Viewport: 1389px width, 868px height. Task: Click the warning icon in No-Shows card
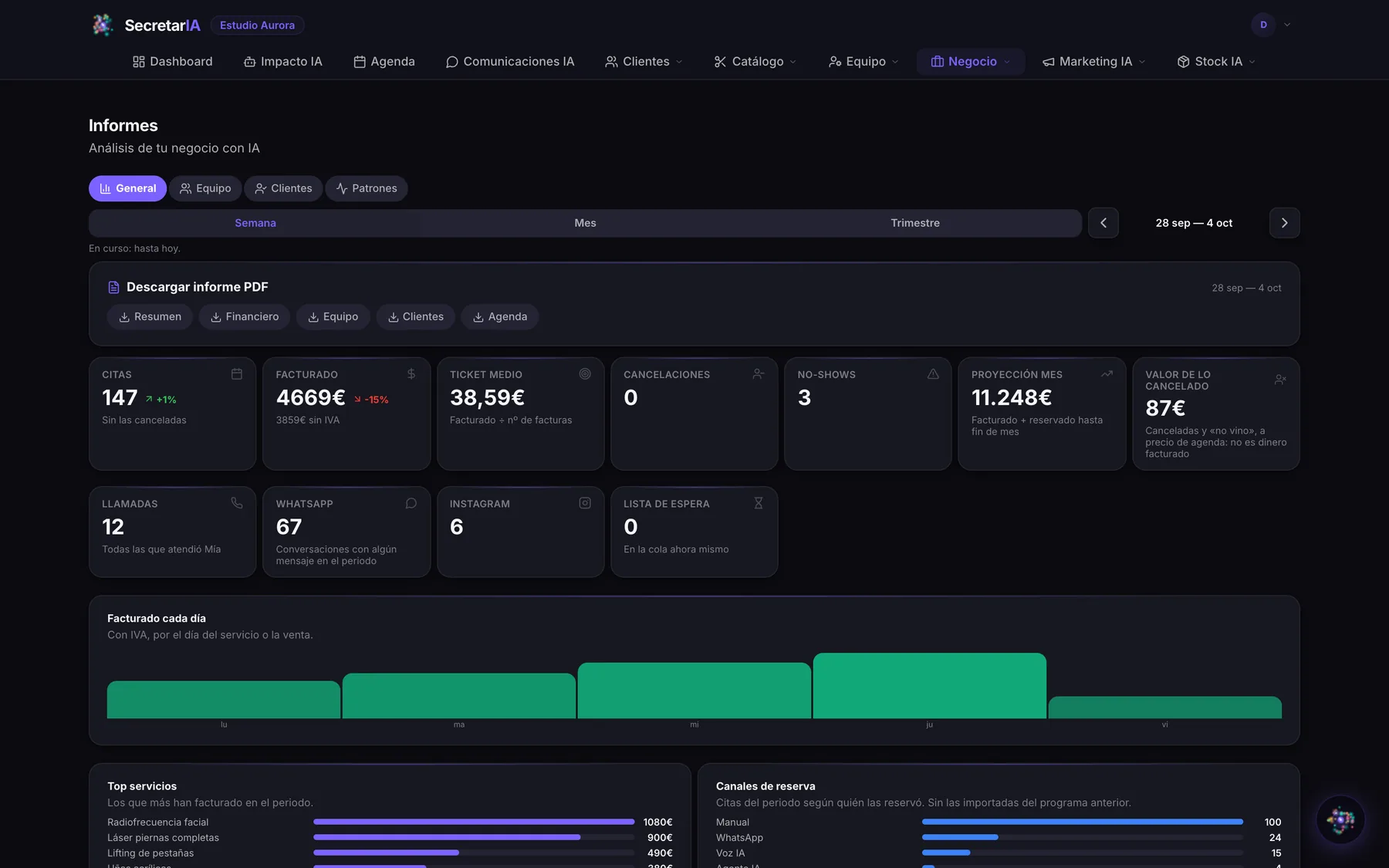click(933, 373)
